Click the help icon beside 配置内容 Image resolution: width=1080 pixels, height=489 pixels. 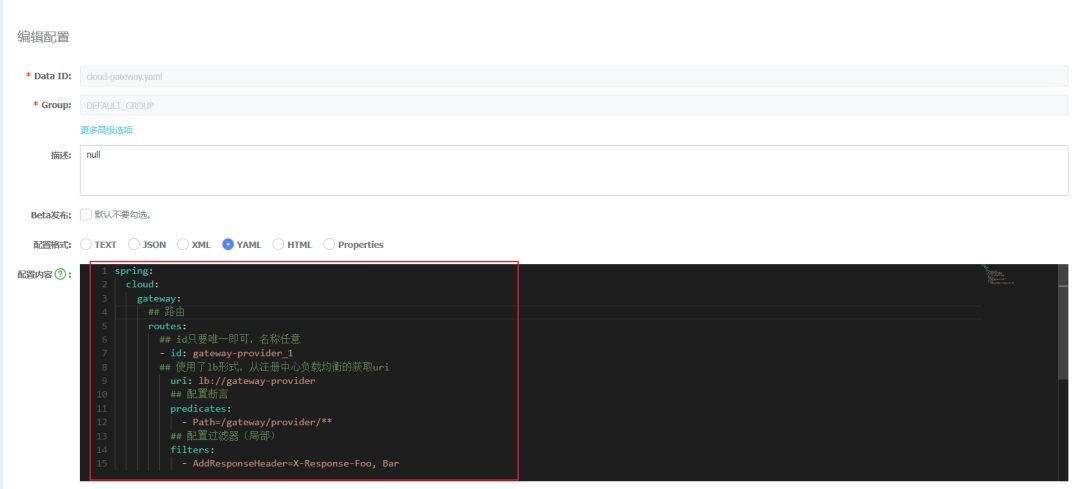coord(61,274)
